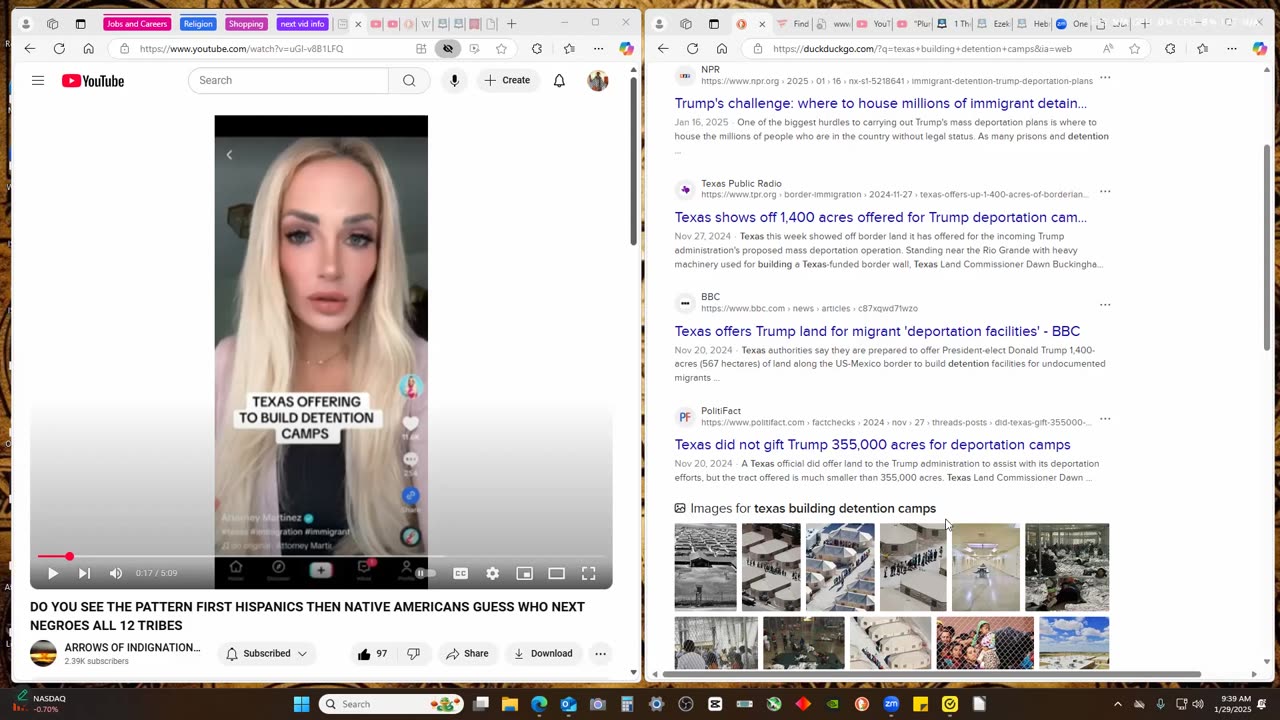Click the right window's vertical scrollbar
Image resolution: width=1280 pixels, height=720 pixels.
click(1268, 247)
